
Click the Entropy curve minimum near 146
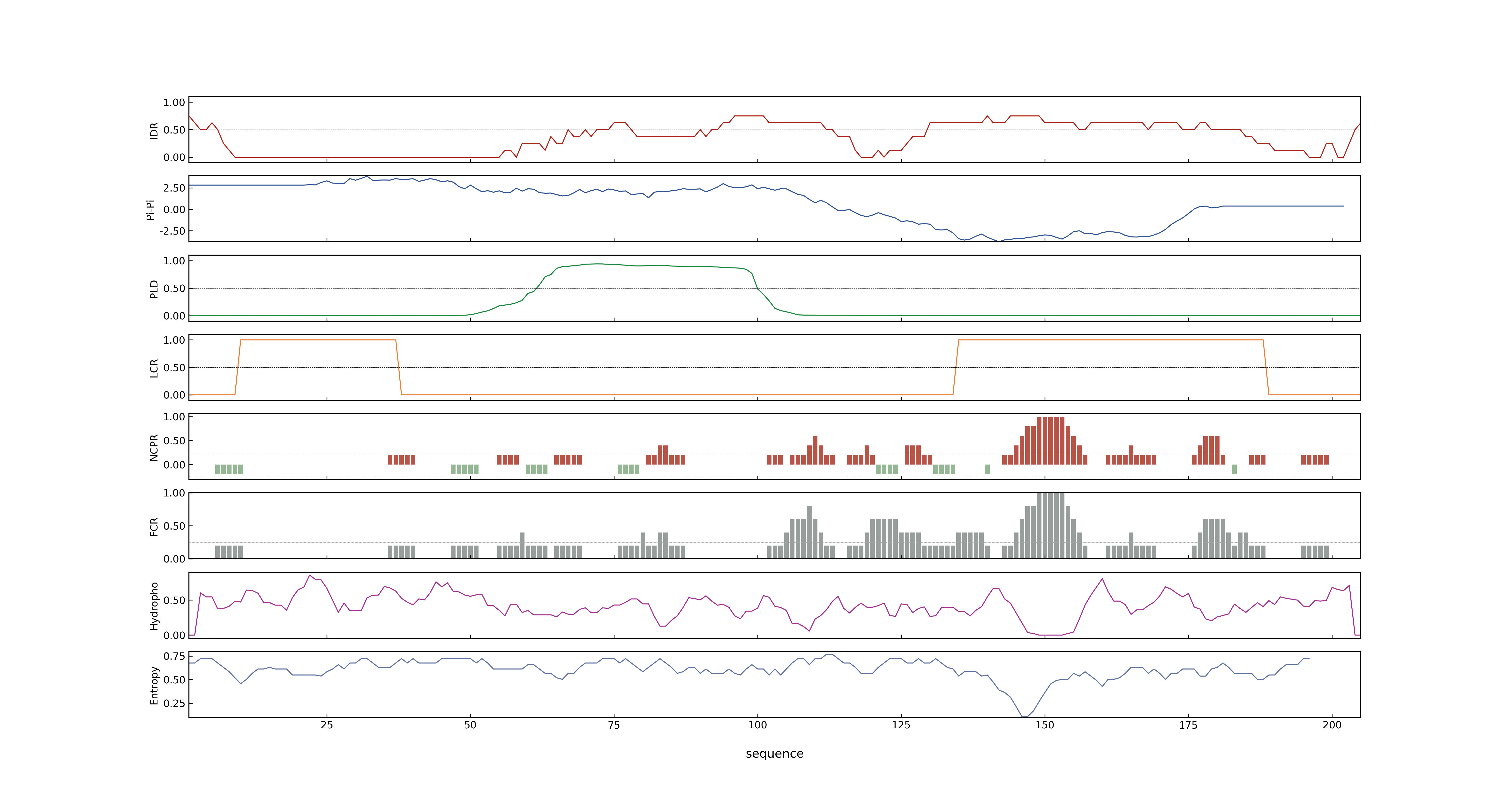(x=1024, y=716)
